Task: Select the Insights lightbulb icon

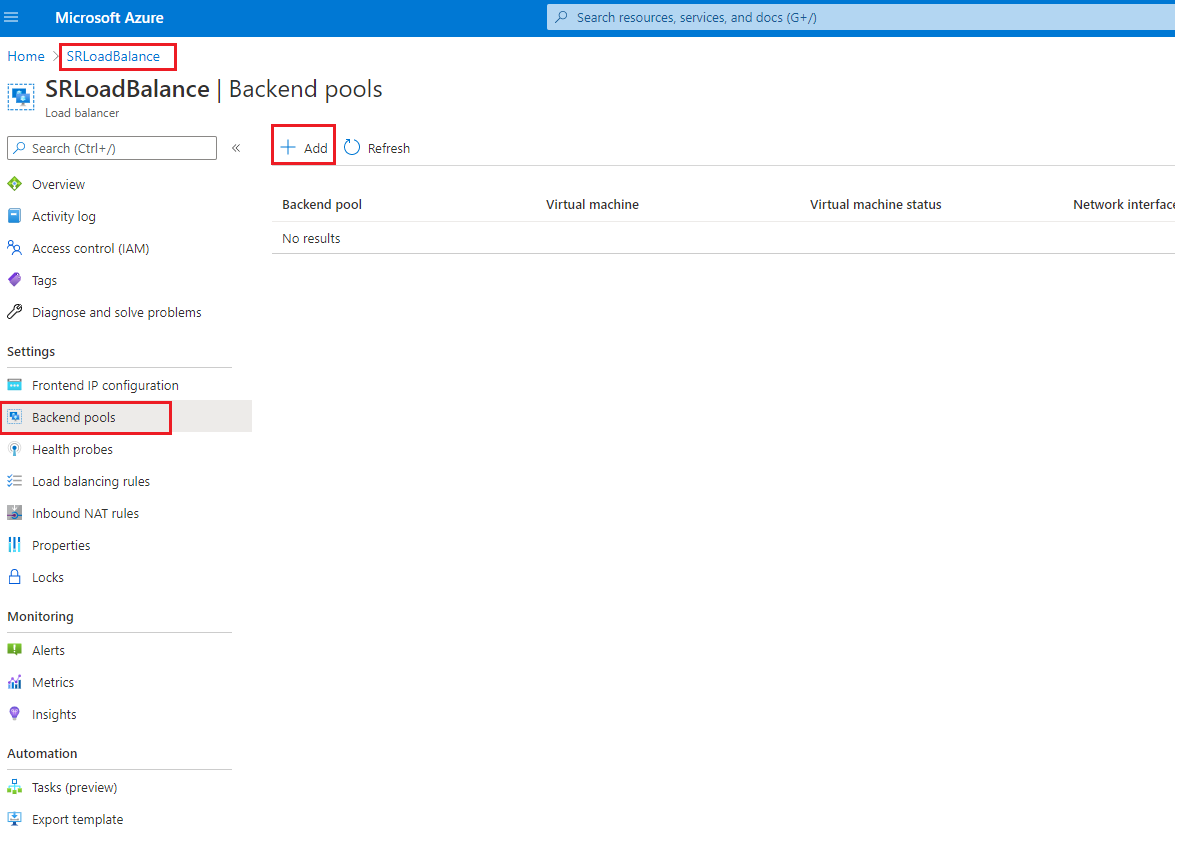Action: (15, 714)
